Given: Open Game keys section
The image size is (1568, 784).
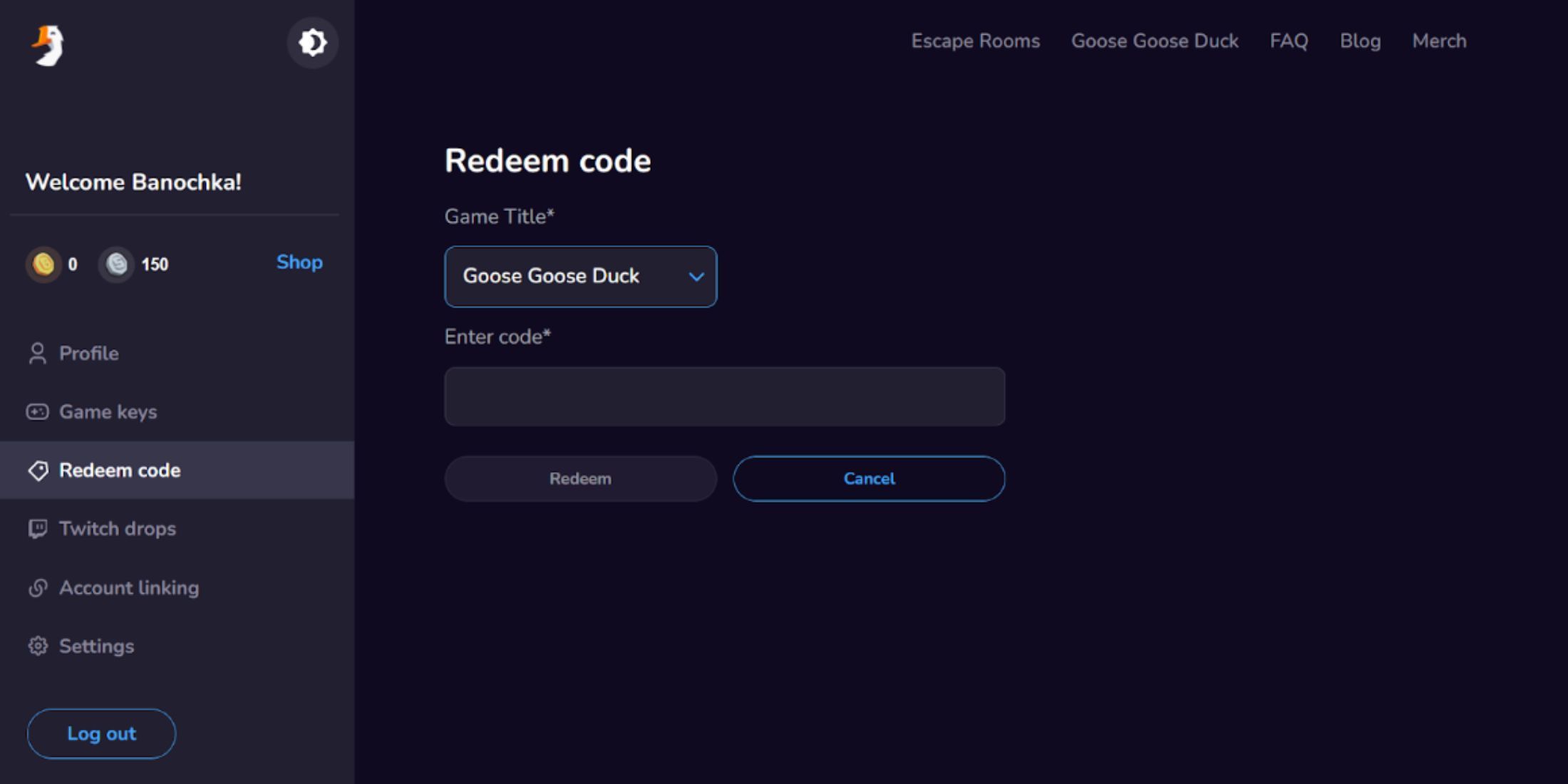Looking at the screenshot, I should click(x=108, y=411).
